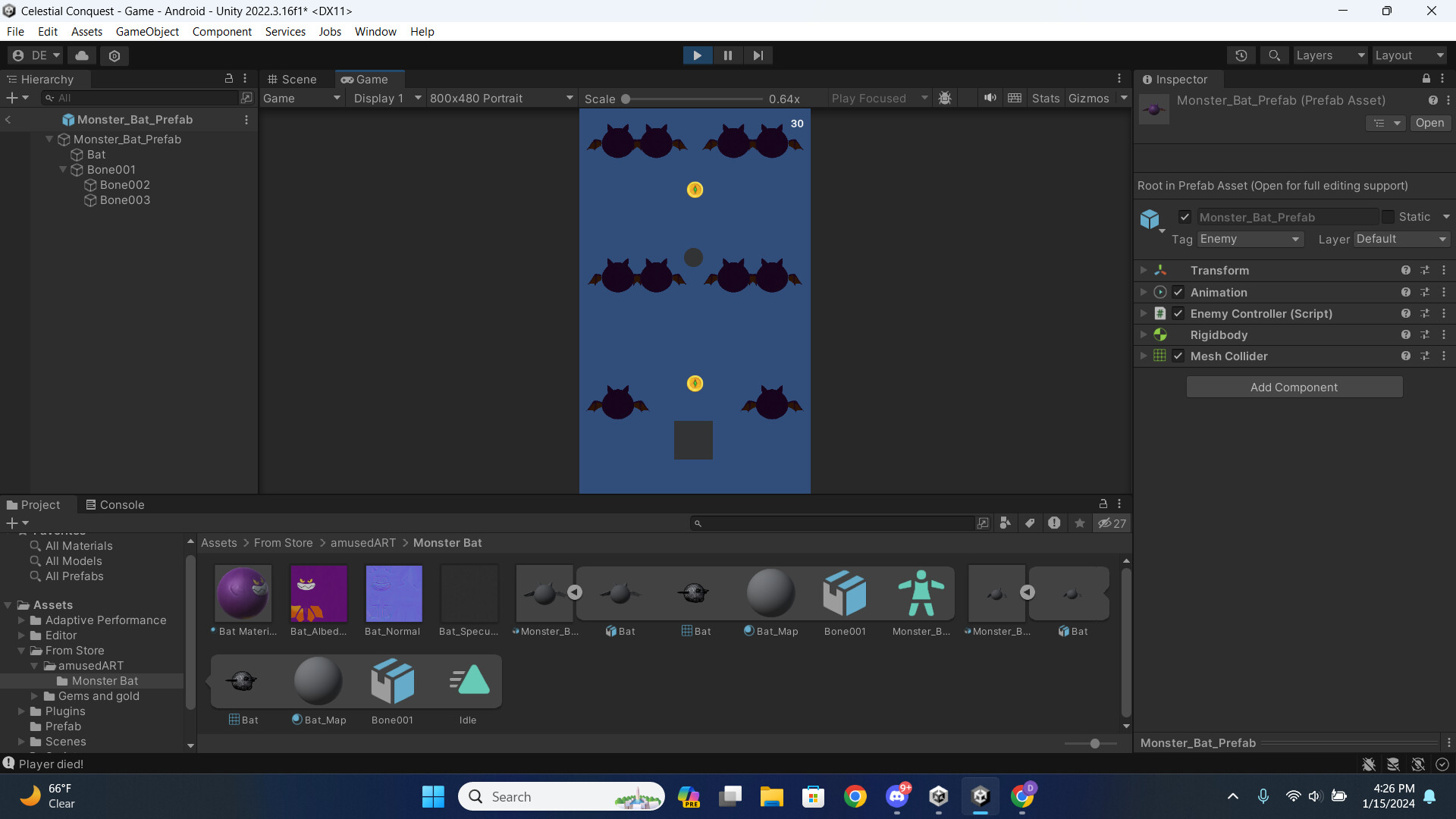Disable the Animation component checkbox
Screen dimensions: 1456x819
pyautogui.click(x=1178, y=292)
